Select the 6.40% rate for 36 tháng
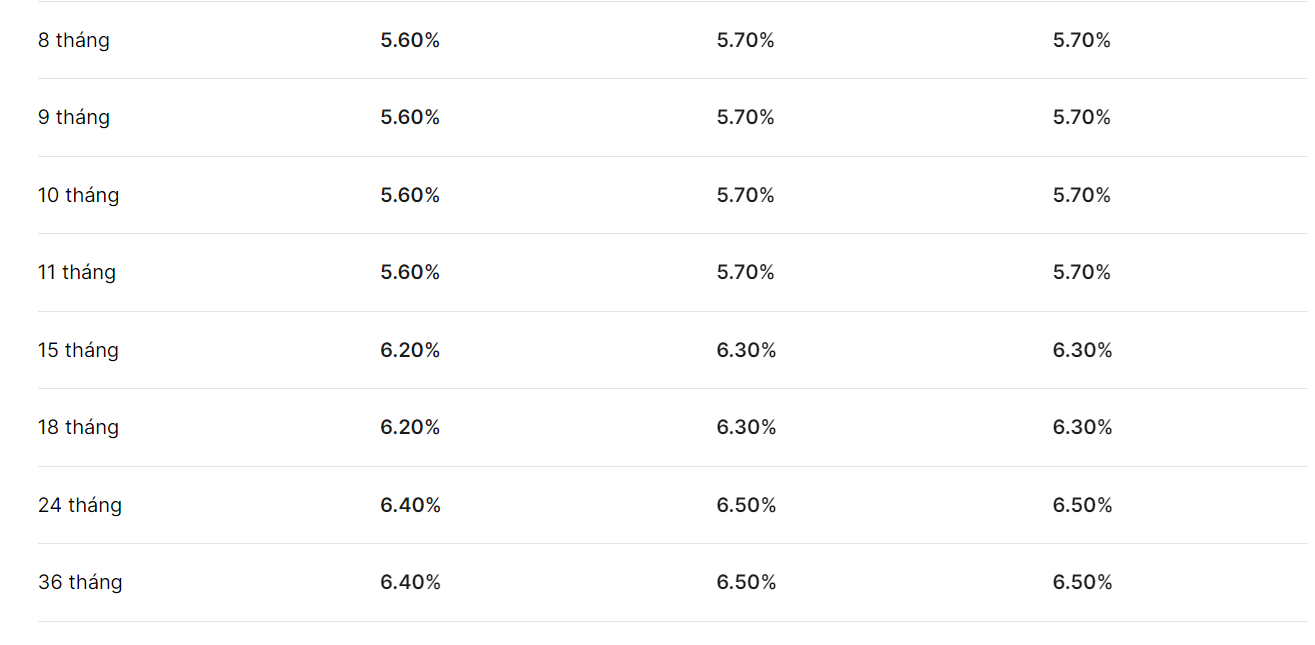 (410, 583)
